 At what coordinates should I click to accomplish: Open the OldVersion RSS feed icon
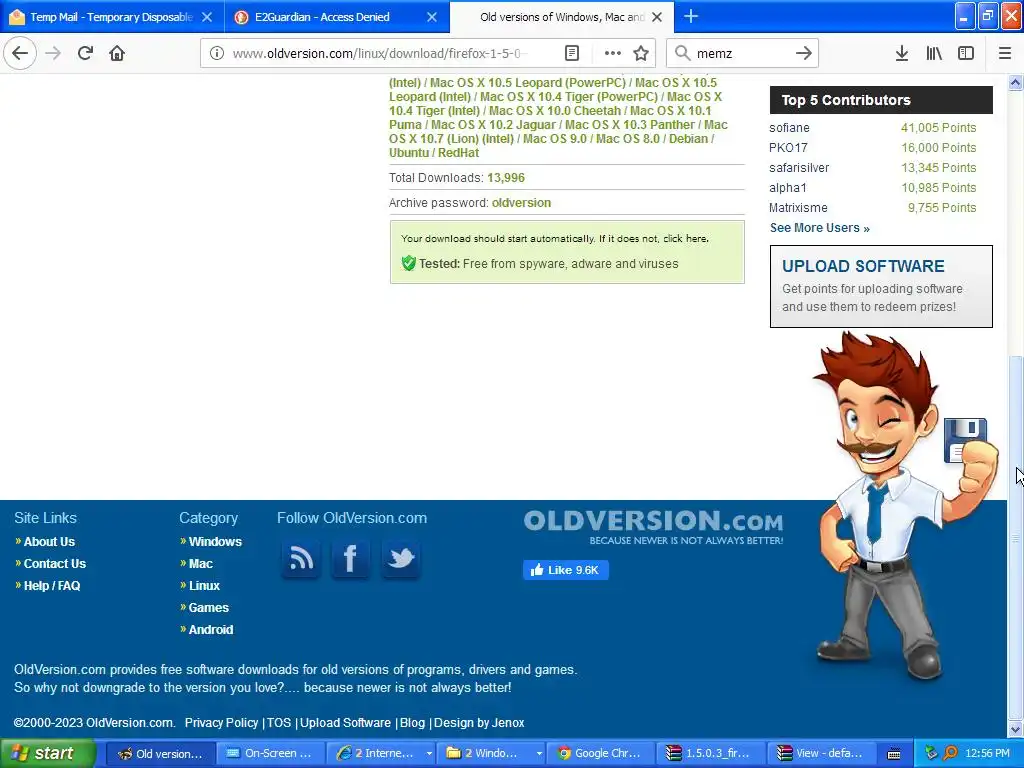pos(301,558)
